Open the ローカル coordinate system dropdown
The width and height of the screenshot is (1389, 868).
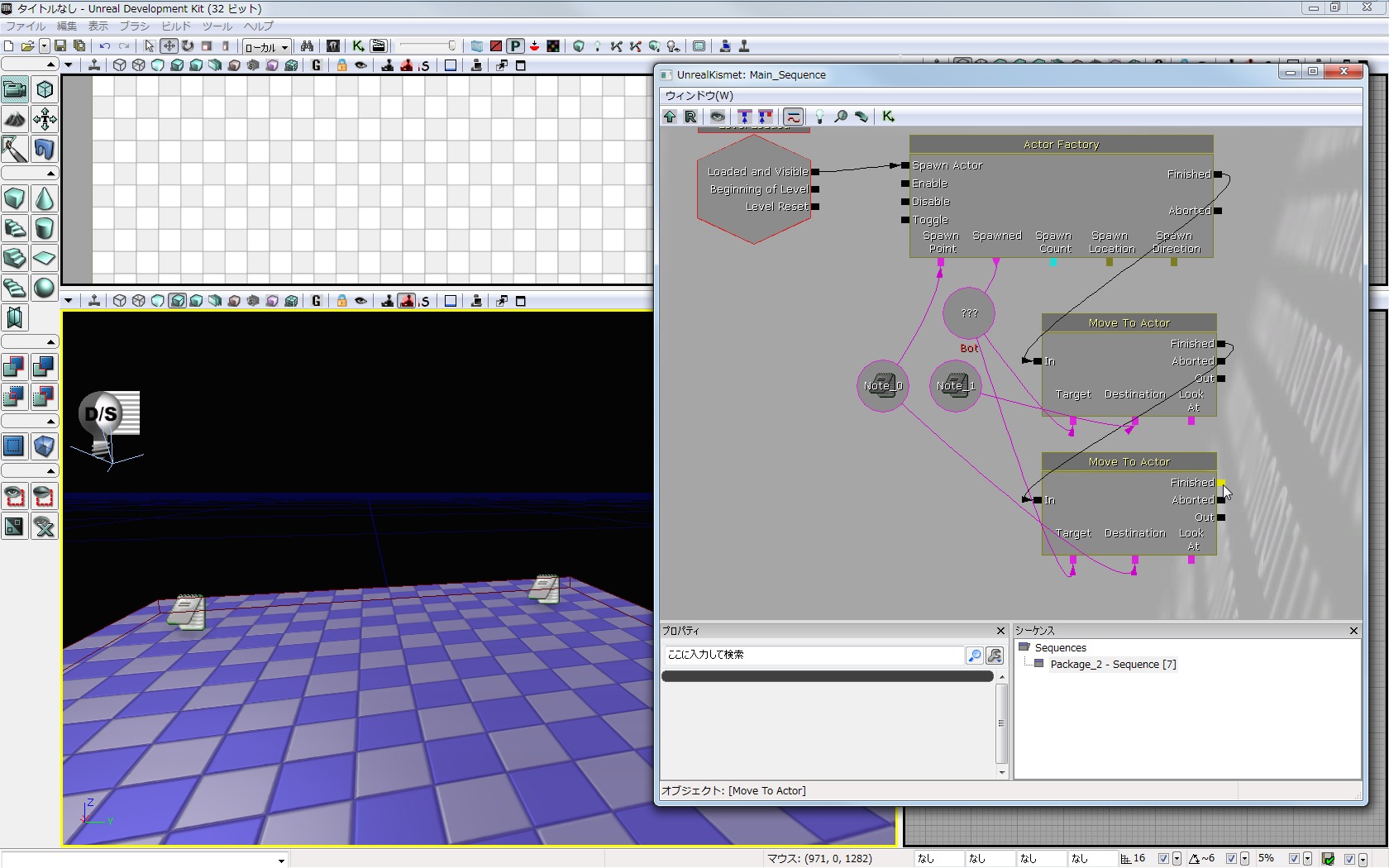266,47
